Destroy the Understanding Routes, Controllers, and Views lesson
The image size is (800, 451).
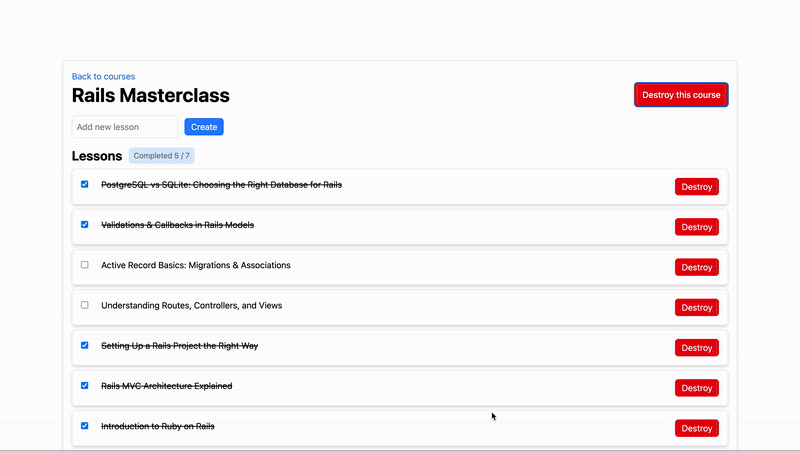696,307
